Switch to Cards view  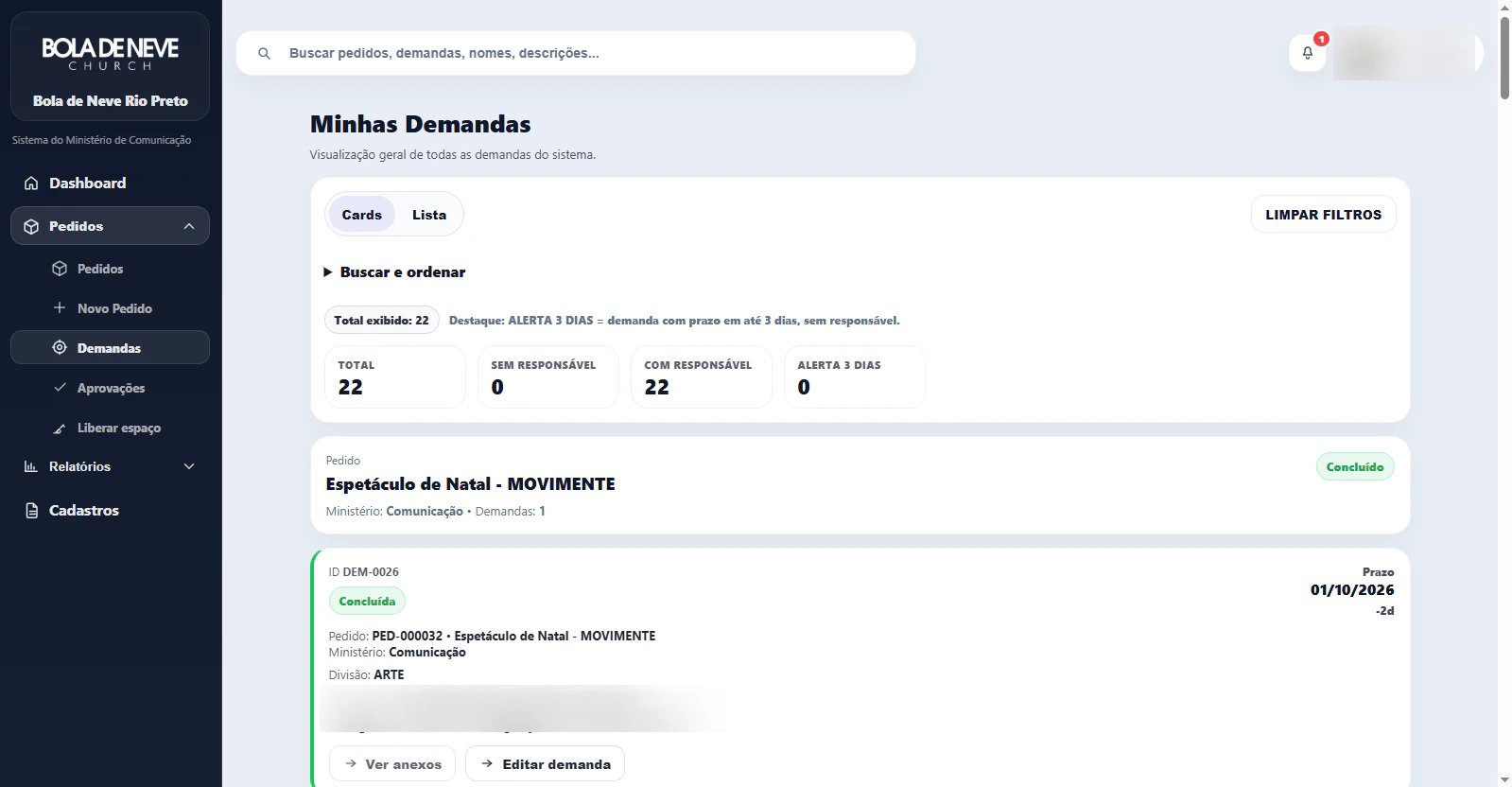click(x=362, y=215)
